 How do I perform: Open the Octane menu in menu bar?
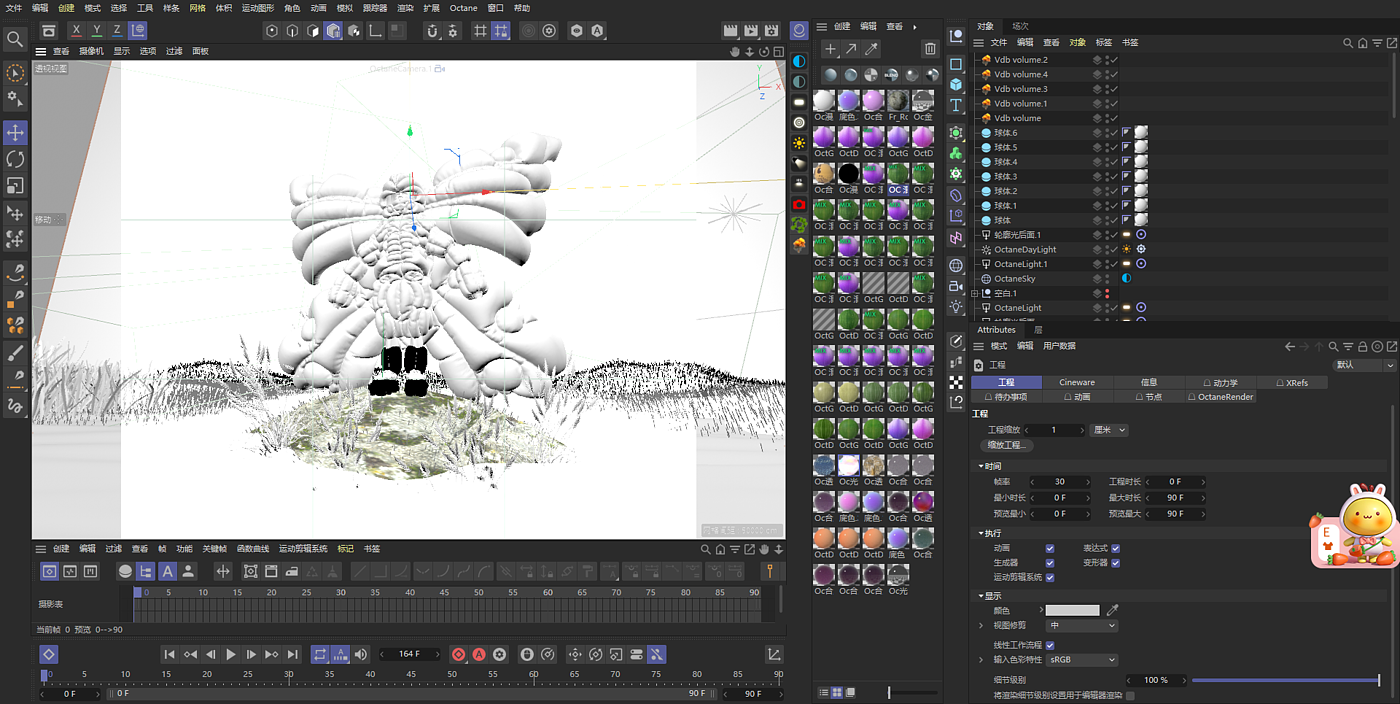click(463, 8)
